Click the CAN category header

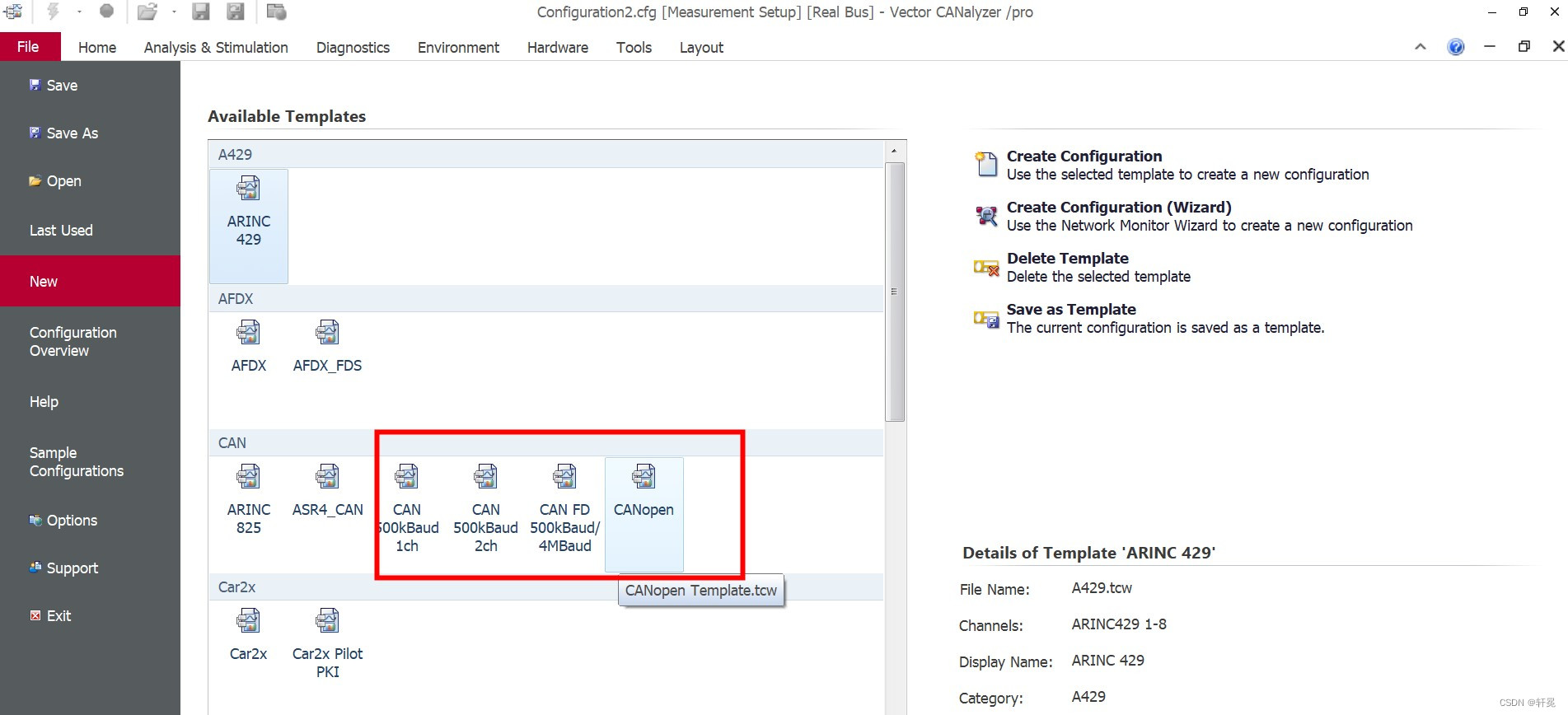(x=546, y=442)
